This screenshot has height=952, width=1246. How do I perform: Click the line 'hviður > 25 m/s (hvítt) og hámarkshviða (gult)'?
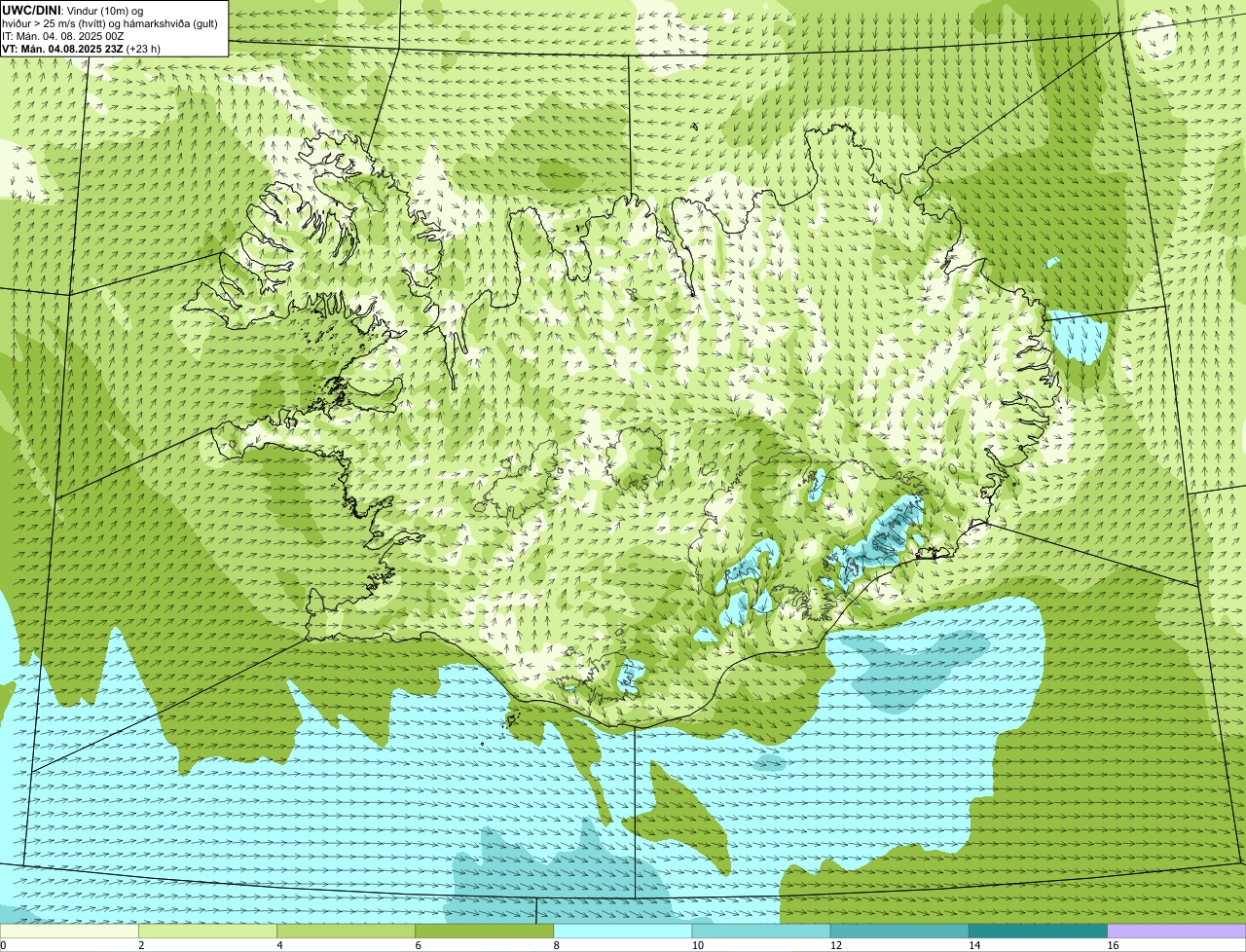pyautogui.click(x=110, y=22)
